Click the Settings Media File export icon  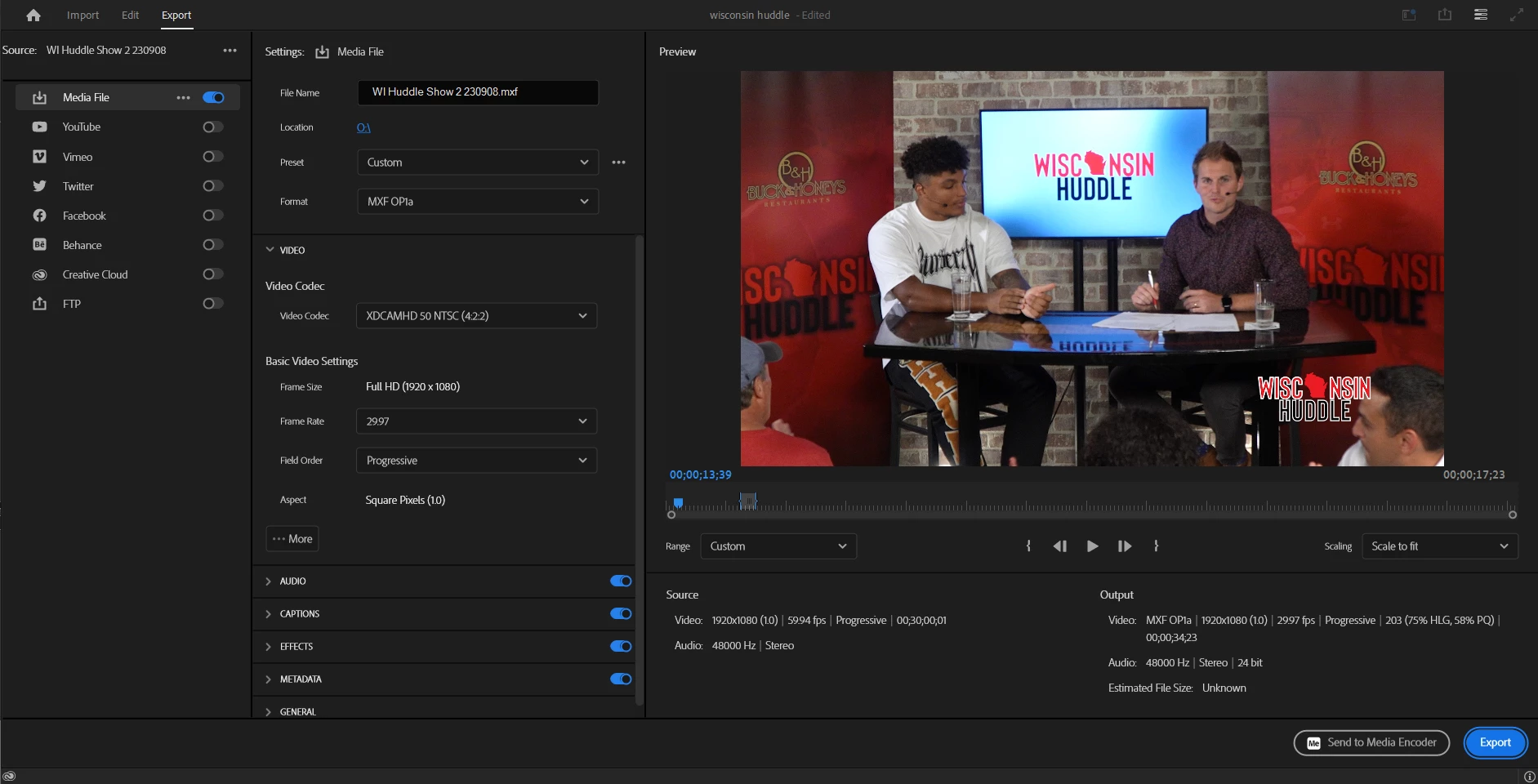tap(322, 51)
